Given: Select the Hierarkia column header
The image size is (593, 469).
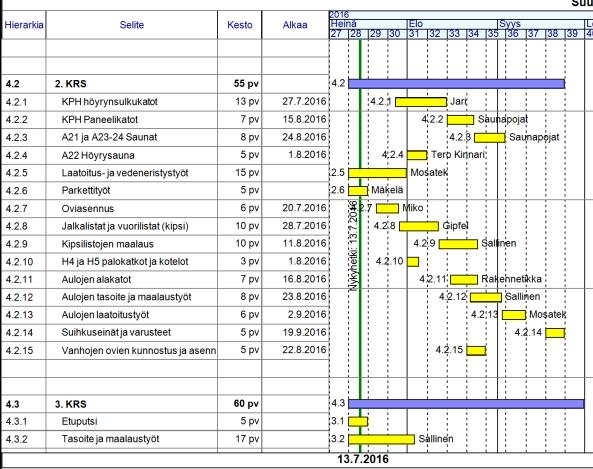Looking at the screenshot, I should [x=24, y=25].
